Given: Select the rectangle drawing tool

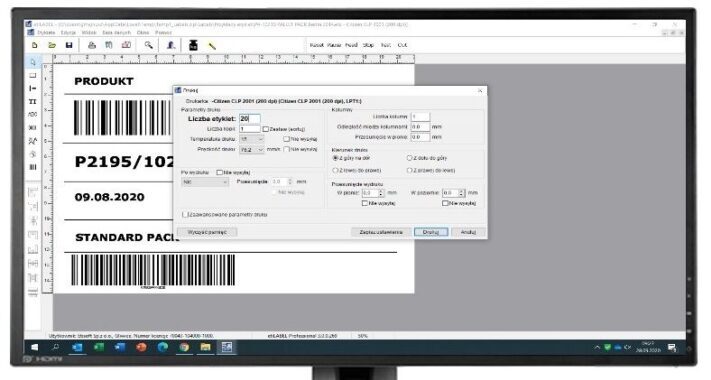Looking at the screenshot, I should tap(33, 75).
